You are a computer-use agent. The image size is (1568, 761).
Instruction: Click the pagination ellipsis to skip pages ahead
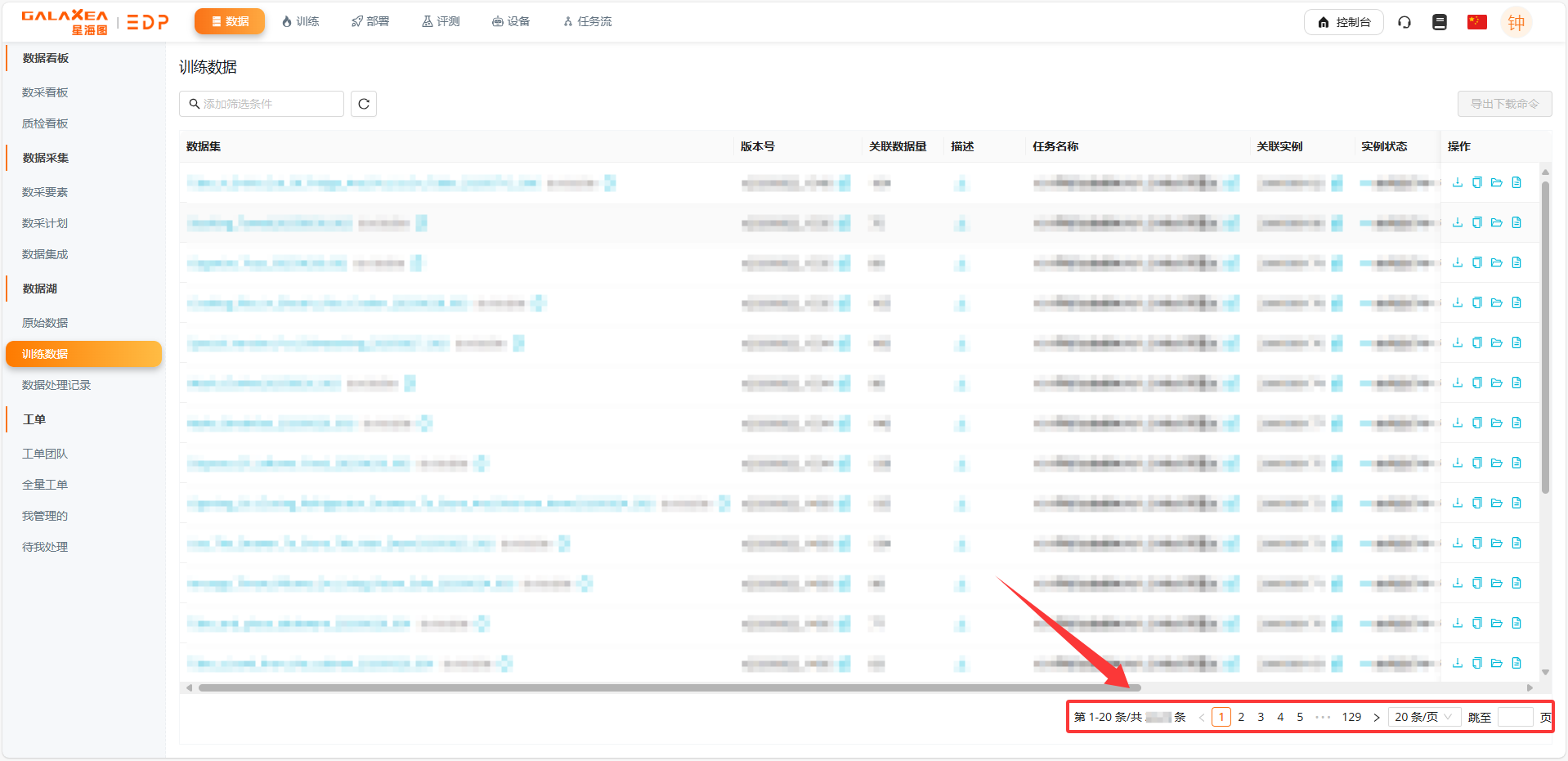[1323, 717]
